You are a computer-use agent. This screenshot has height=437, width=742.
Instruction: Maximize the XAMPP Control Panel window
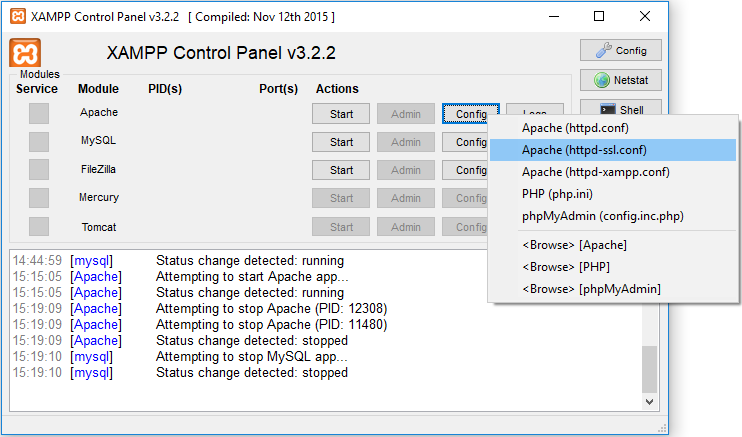coord(599,17)
